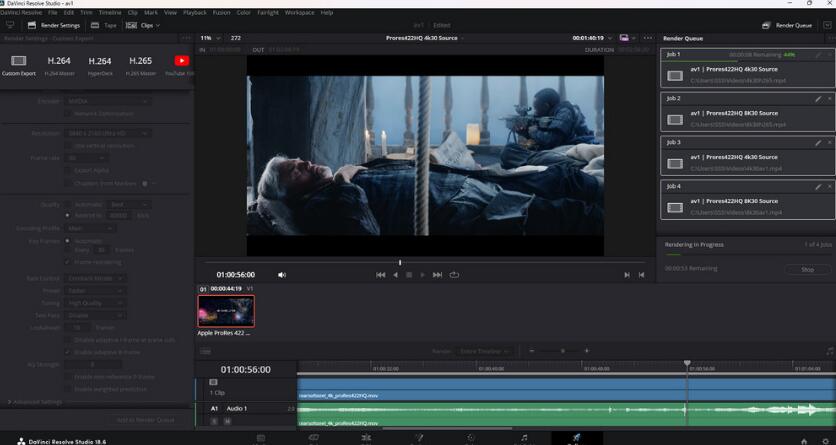The width and height of the screenshot is (836, 445).
Task: Jump to last frame in viewer
Action: 437,275
